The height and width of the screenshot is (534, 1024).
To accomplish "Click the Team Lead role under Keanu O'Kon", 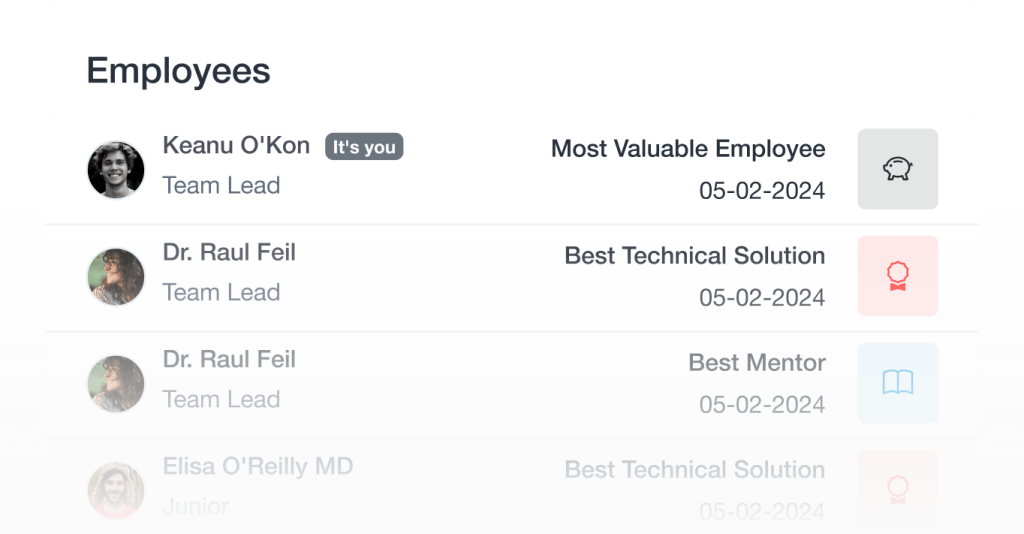I will tap(221, 186).
